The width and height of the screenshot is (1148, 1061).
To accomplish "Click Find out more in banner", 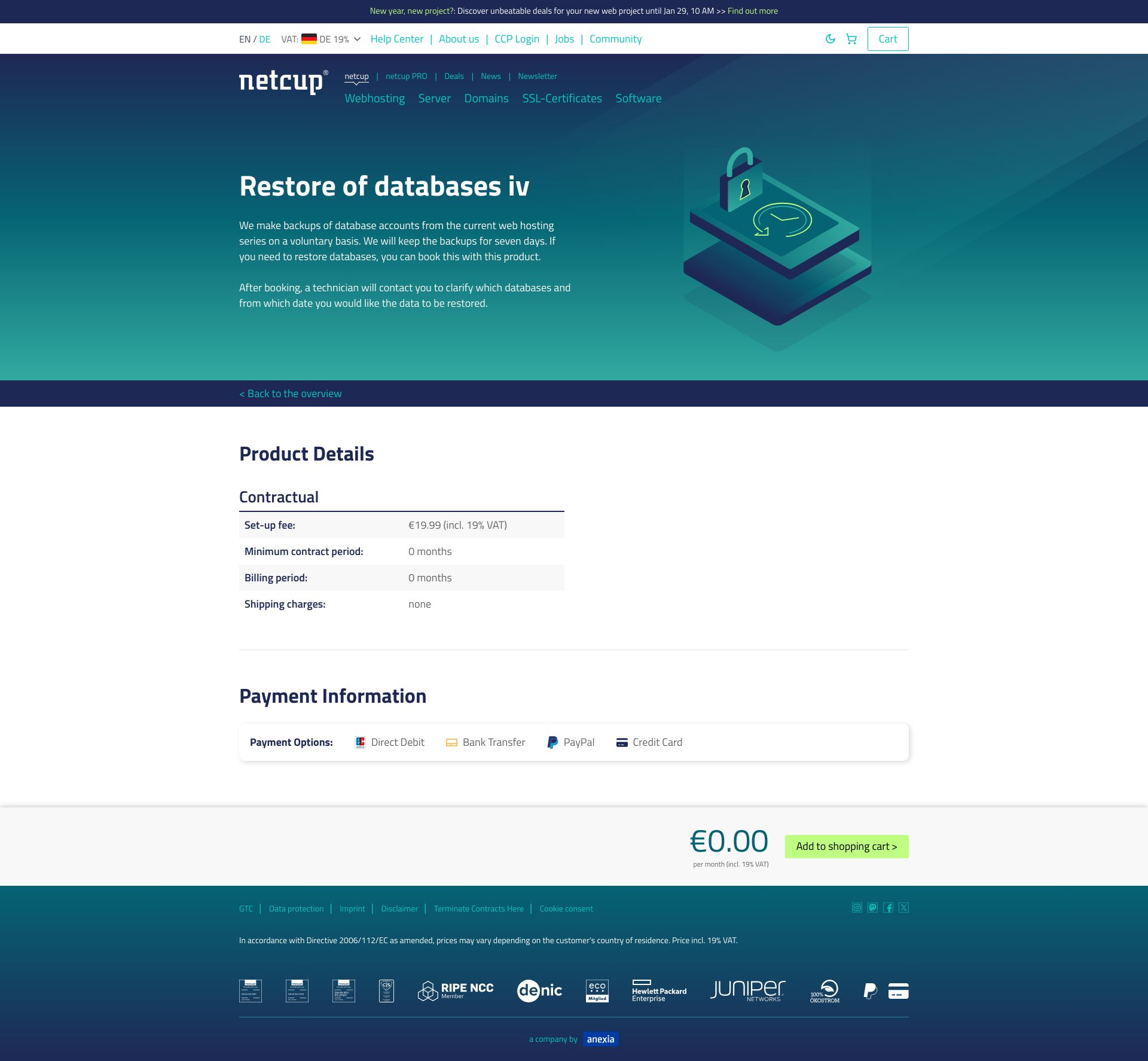I will 753,11.
